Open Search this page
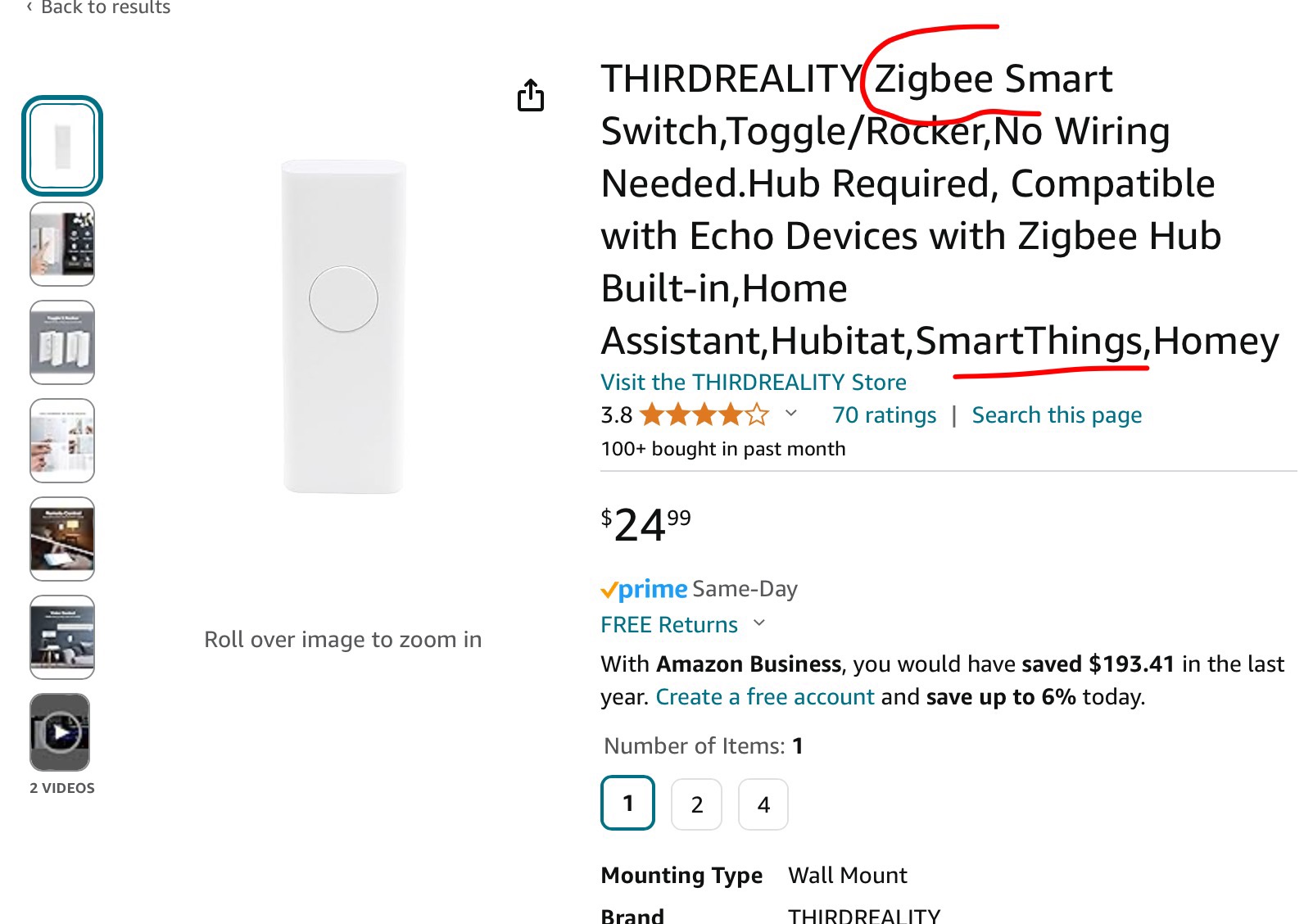This screenshot has height=924, width=1304. [x=1057, y=414]
